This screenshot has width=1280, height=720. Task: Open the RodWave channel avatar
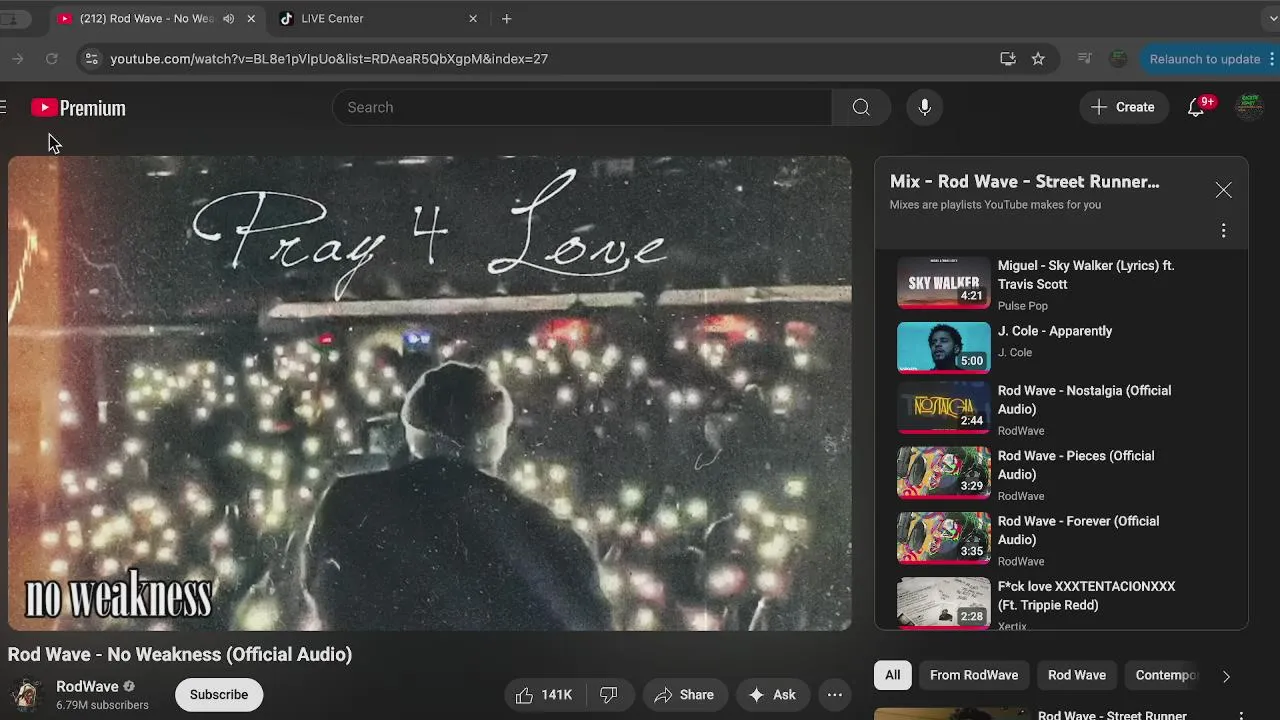coord(26,695)
